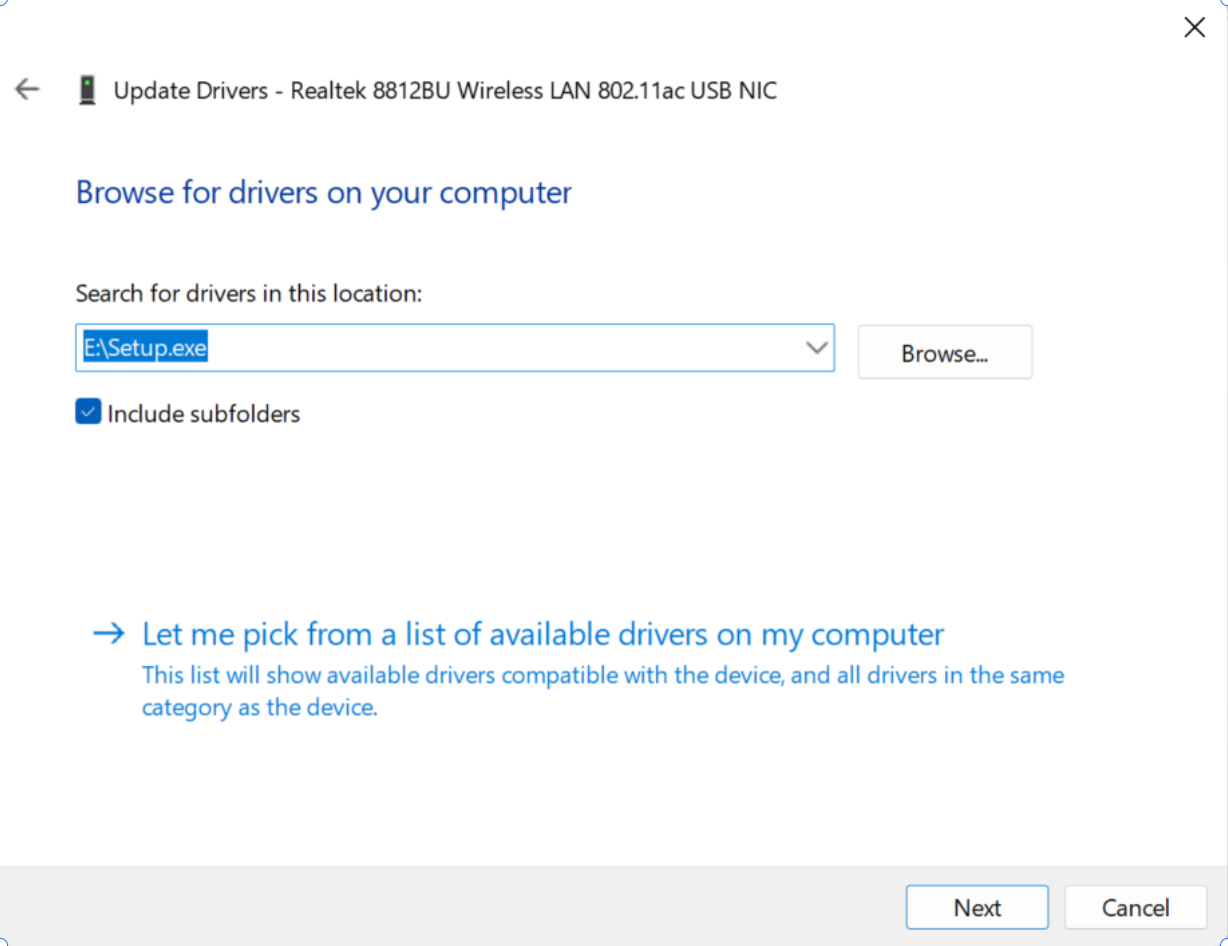Viewport: 1228px width, 946px height.
Task: Click the 'This list will show available drivers' description
Action: (602, 675)
